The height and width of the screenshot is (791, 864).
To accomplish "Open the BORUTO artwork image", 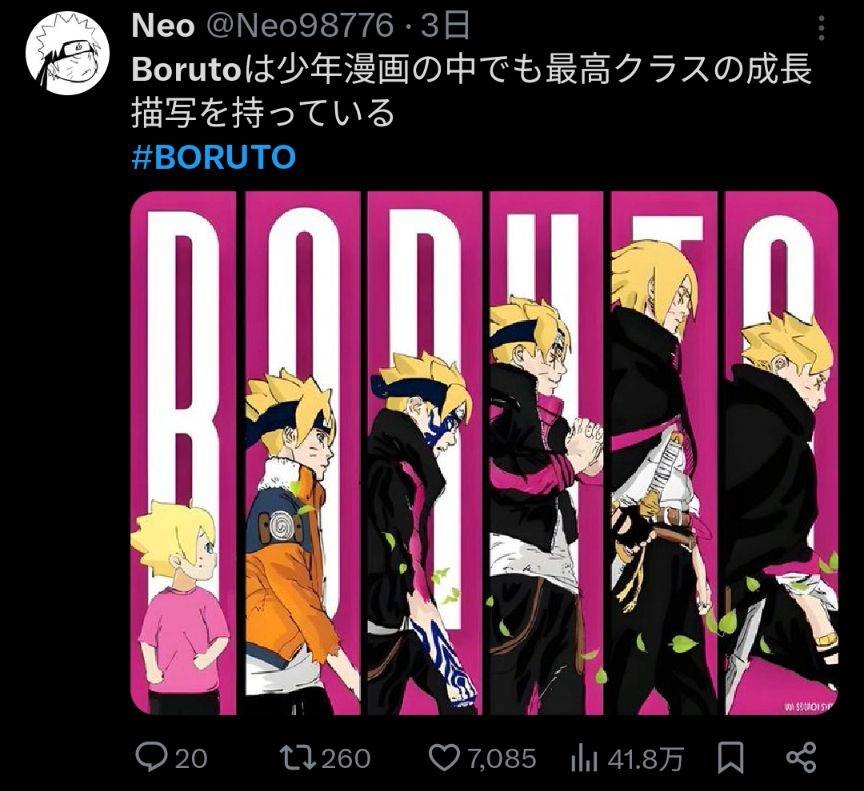I will 484,453.
